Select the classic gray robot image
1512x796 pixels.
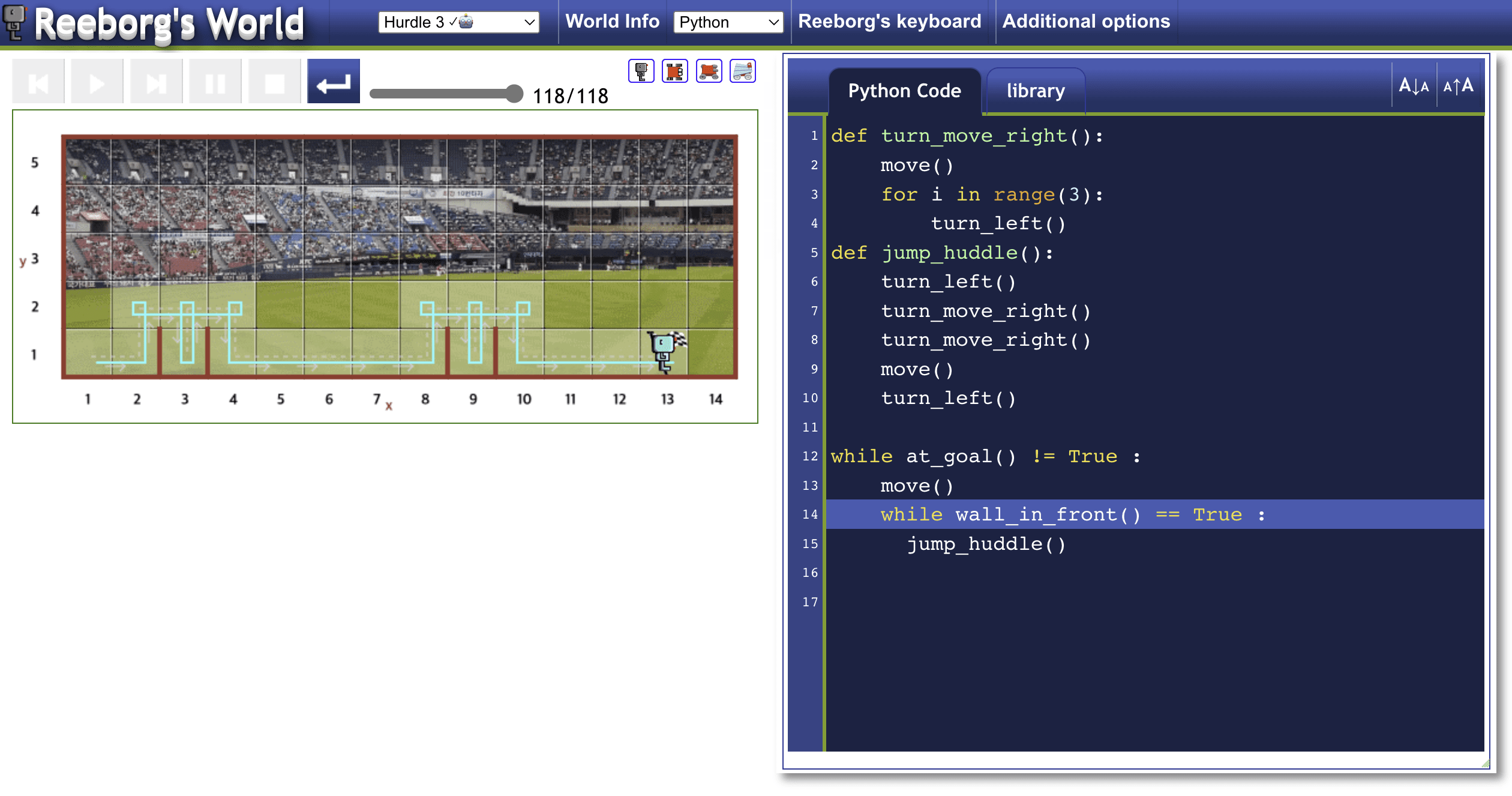pyautogui.click(x=641, y=71)
